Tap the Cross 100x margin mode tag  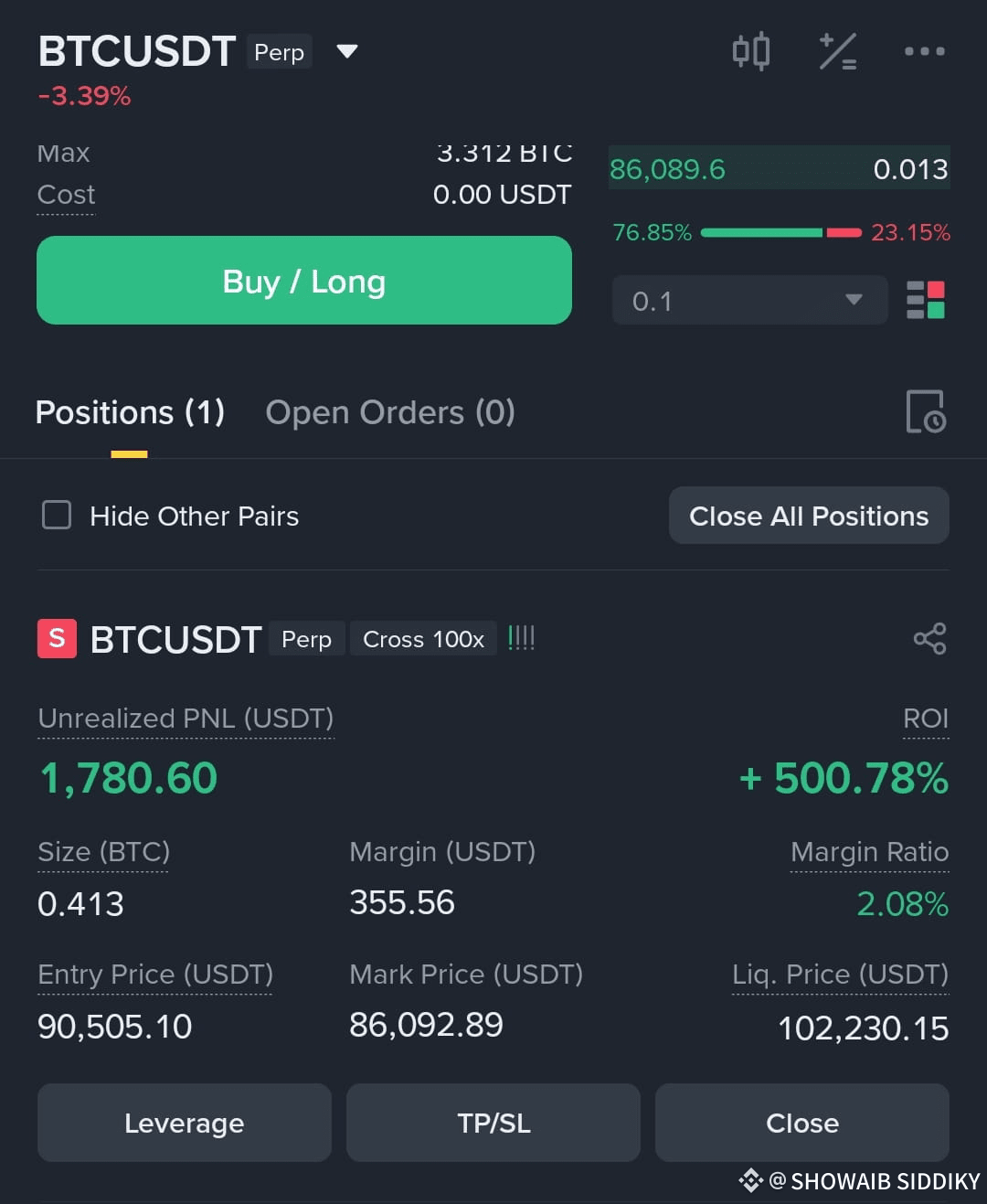click(x=423, y=638)
